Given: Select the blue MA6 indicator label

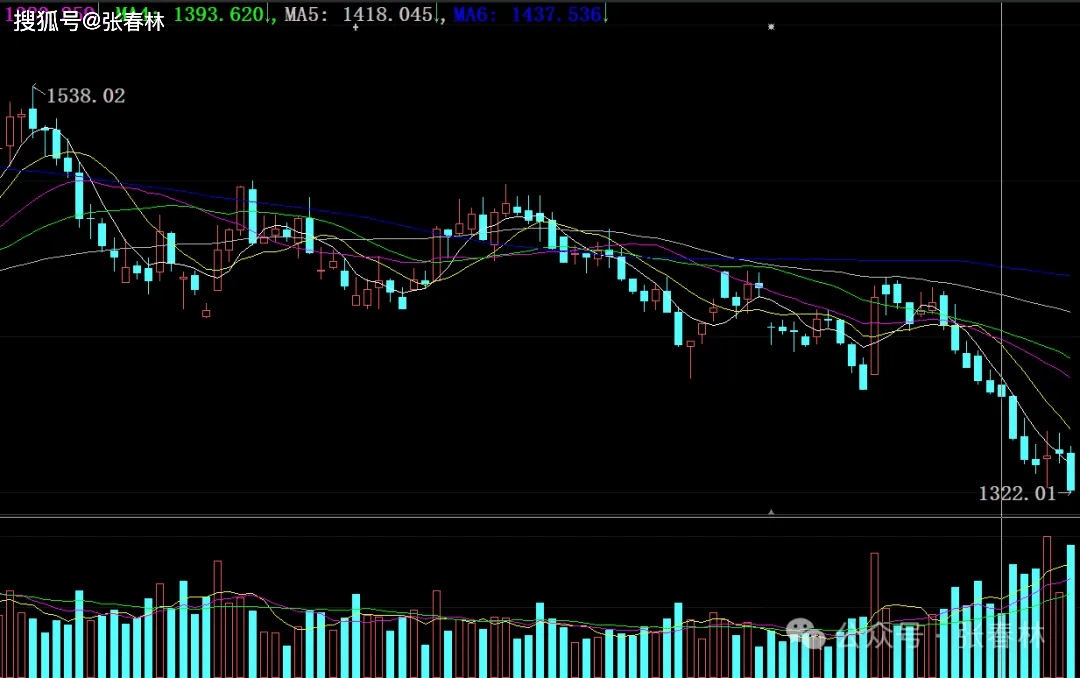Looking at the screenshot, I should pos(477,14).
